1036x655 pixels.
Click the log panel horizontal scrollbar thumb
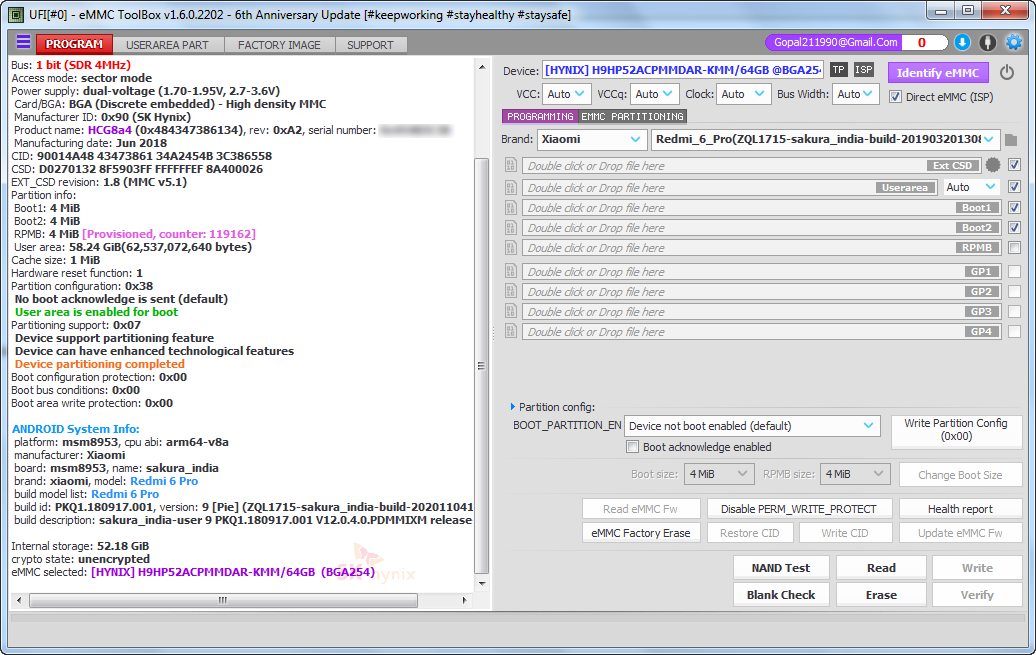223,600
